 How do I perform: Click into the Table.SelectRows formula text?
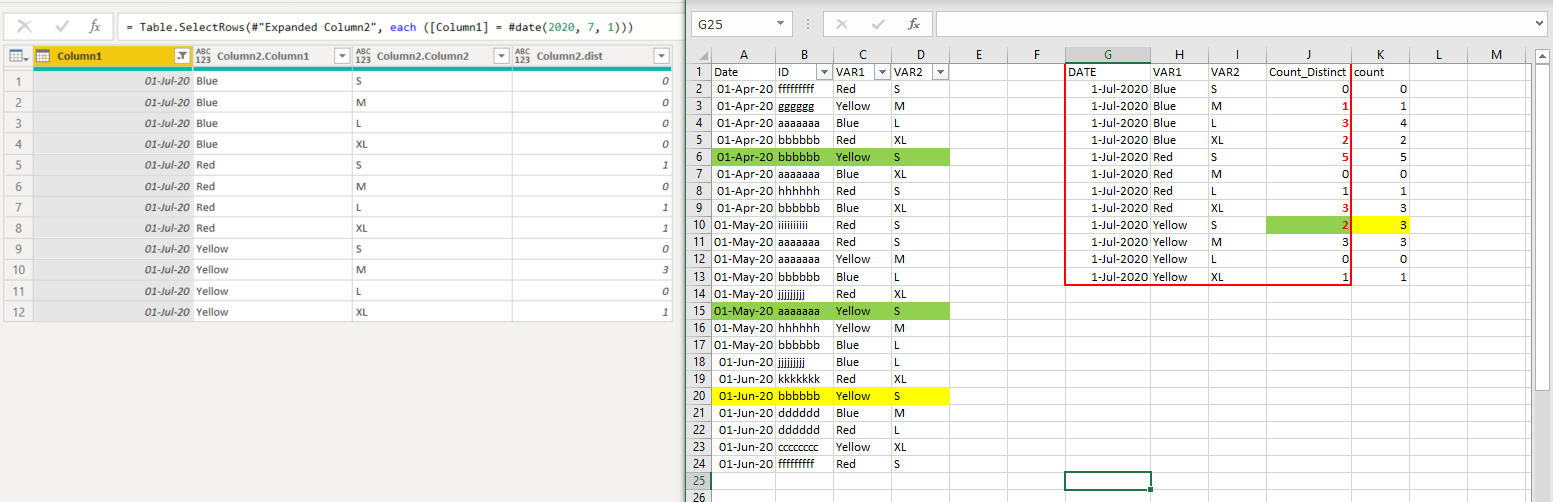[379, 26]
